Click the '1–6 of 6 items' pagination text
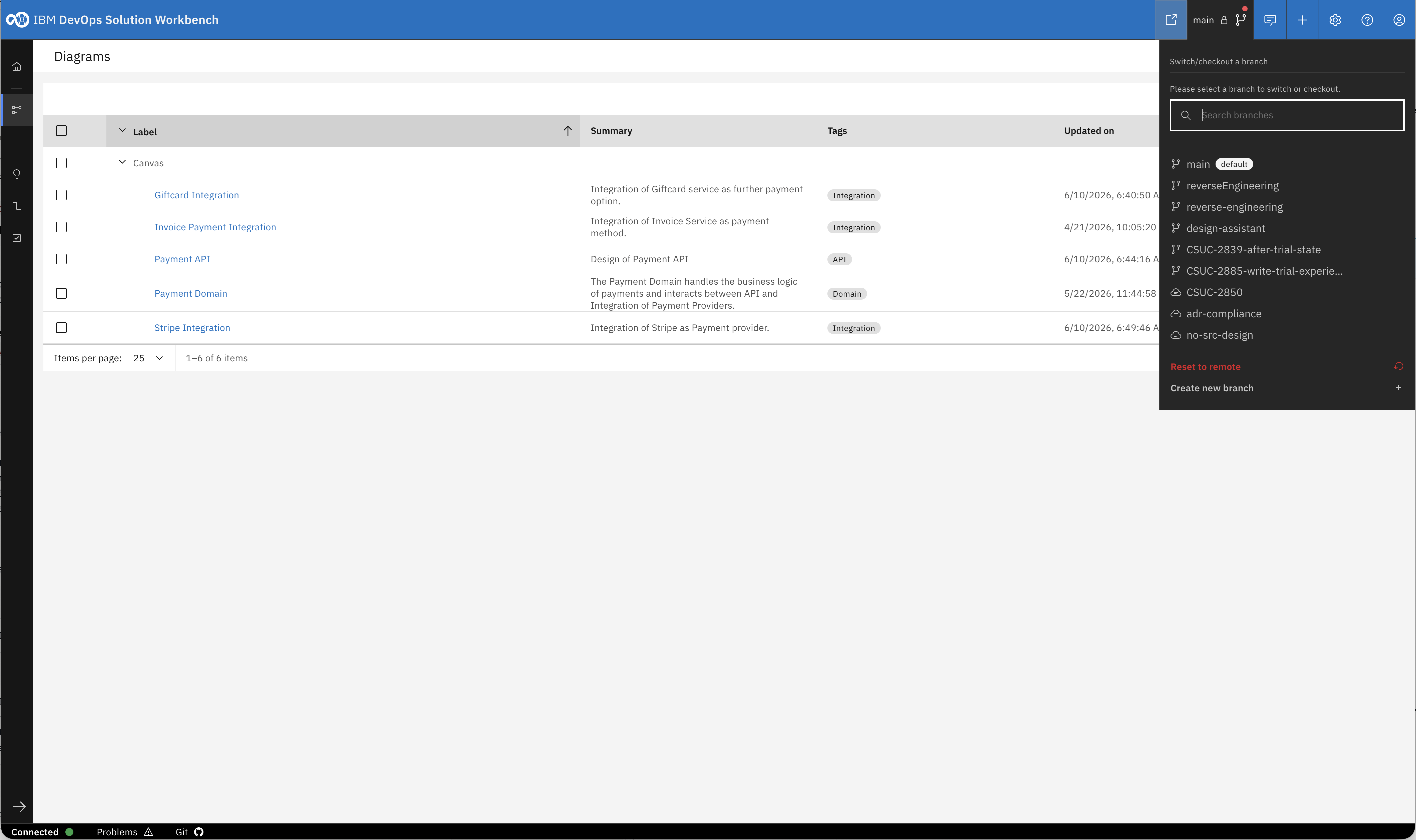The image size is (1416, 840). [x=216, y=358]
